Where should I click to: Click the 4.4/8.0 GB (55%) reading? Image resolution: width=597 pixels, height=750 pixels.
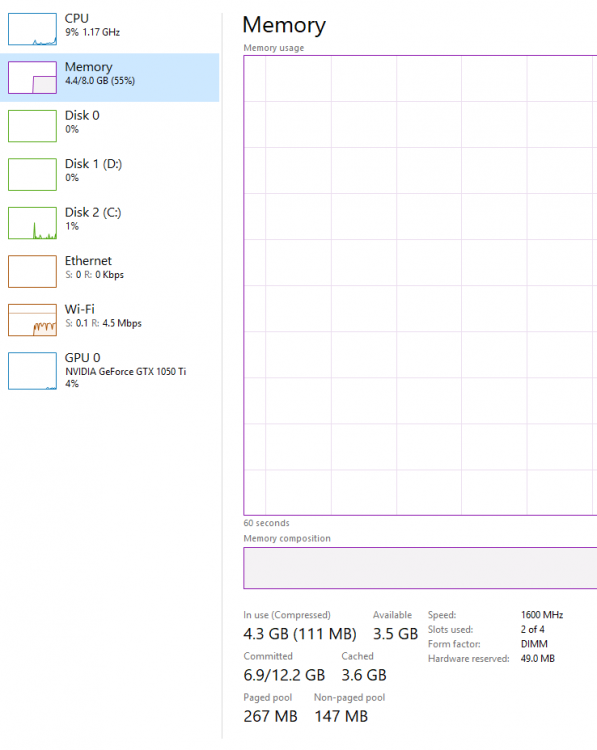[100, 80]
